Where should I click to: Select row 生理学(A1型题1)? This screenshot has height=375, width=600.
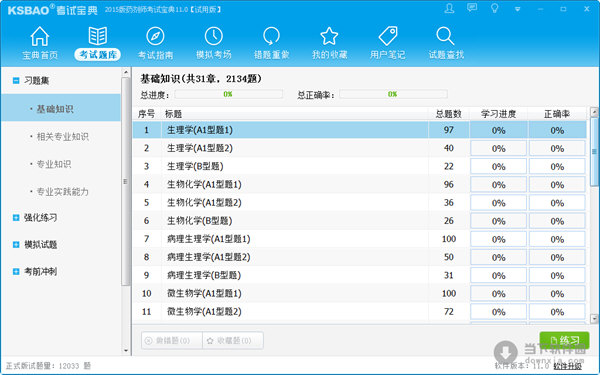359,130
